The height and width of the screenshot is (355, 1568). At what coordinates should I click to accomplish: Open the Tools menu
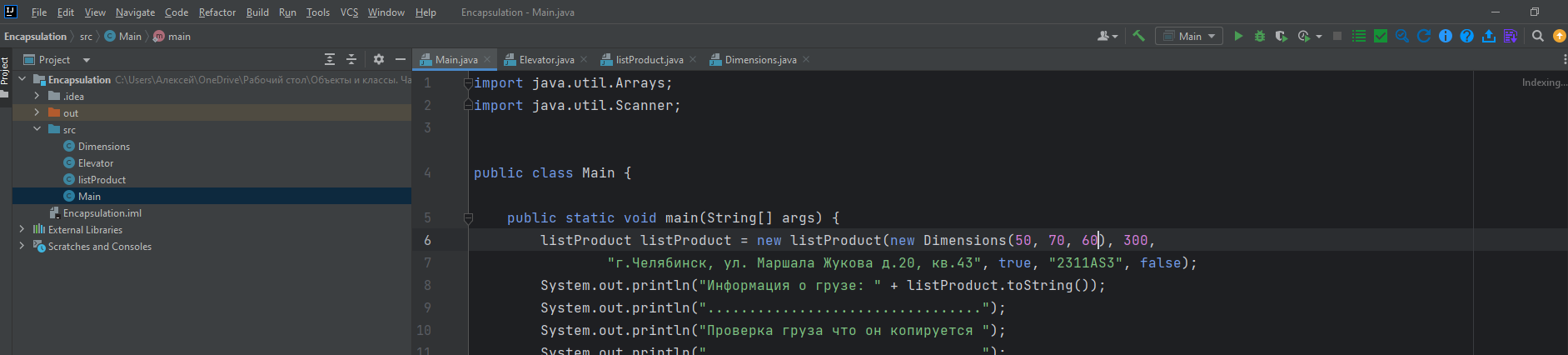tap(317, 12)
